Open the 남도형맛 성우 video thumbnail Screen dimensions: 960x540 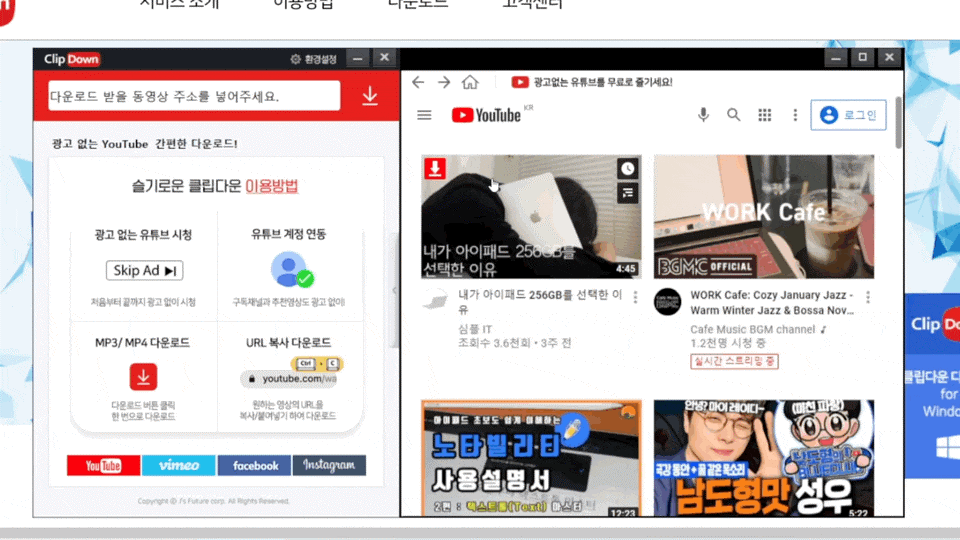click(x=764, y=458)
